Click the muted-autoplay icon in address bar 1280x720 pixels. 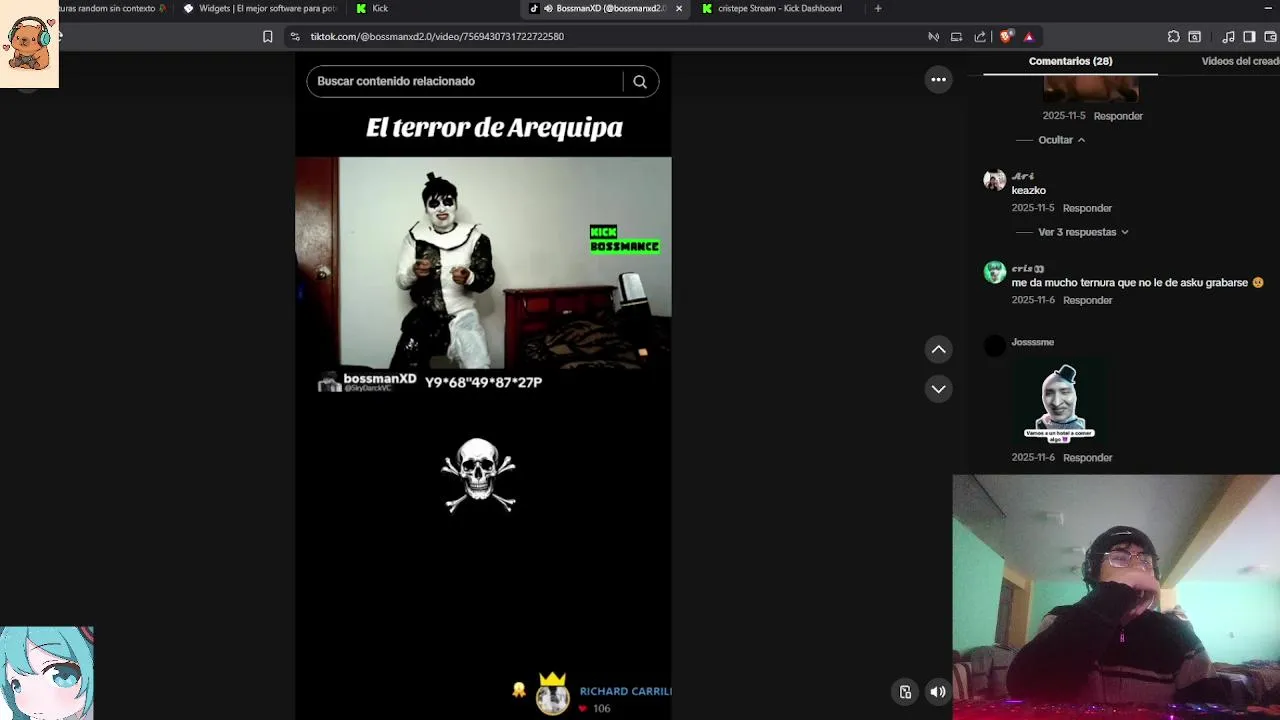click(933, 37)
